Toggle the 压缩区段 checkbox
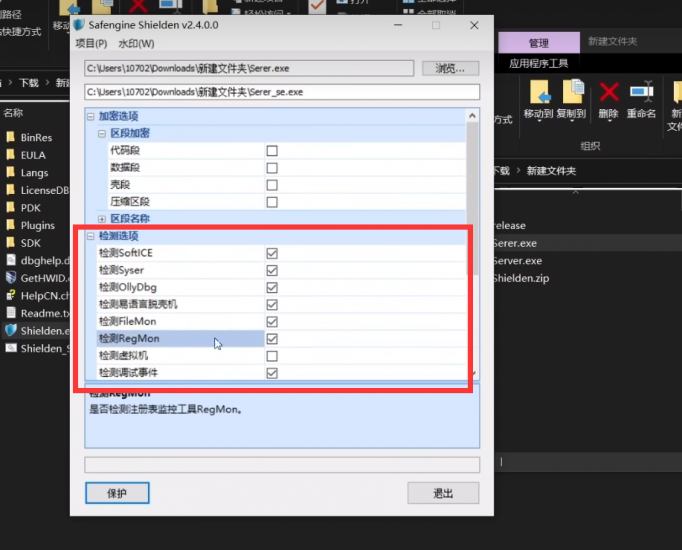The width and height of the screenshot is (682, 550). 272,202
